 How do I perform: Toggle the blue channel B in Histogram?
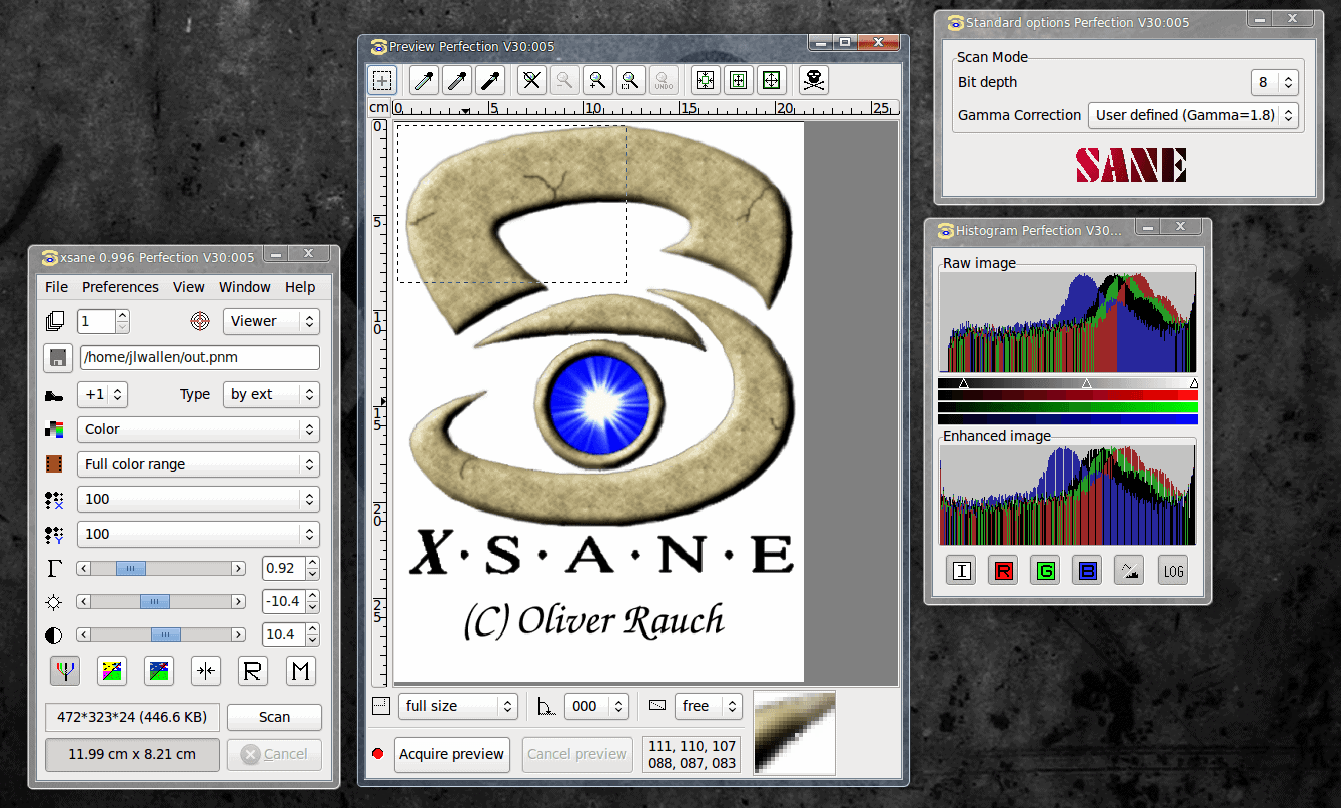1088,571
